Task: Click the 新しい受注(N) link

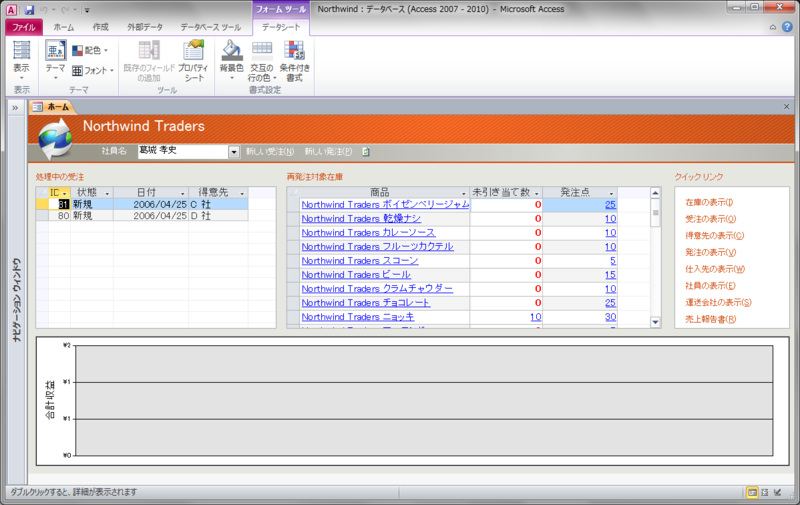Action: click(270, 152)
